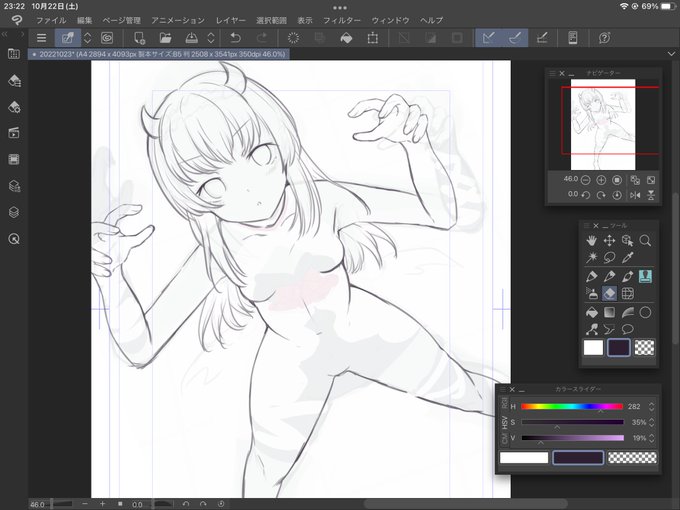Screen dimensions: 680x510
Task: Select the Eraser tool in tool palette
Action: [x=609, y=294]
